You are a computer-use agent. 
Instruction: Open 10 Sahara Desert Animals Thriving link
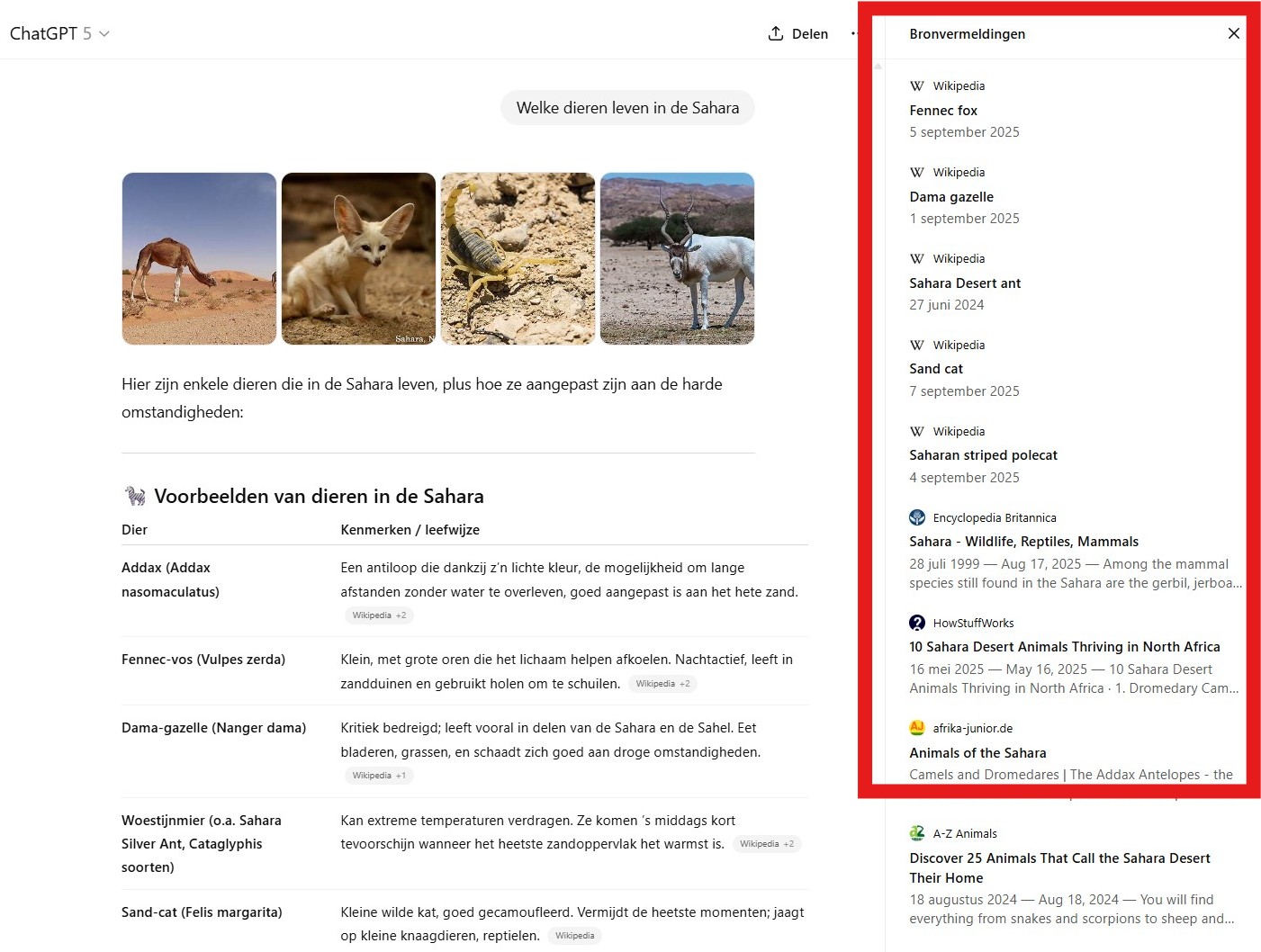coord(1065,647)
